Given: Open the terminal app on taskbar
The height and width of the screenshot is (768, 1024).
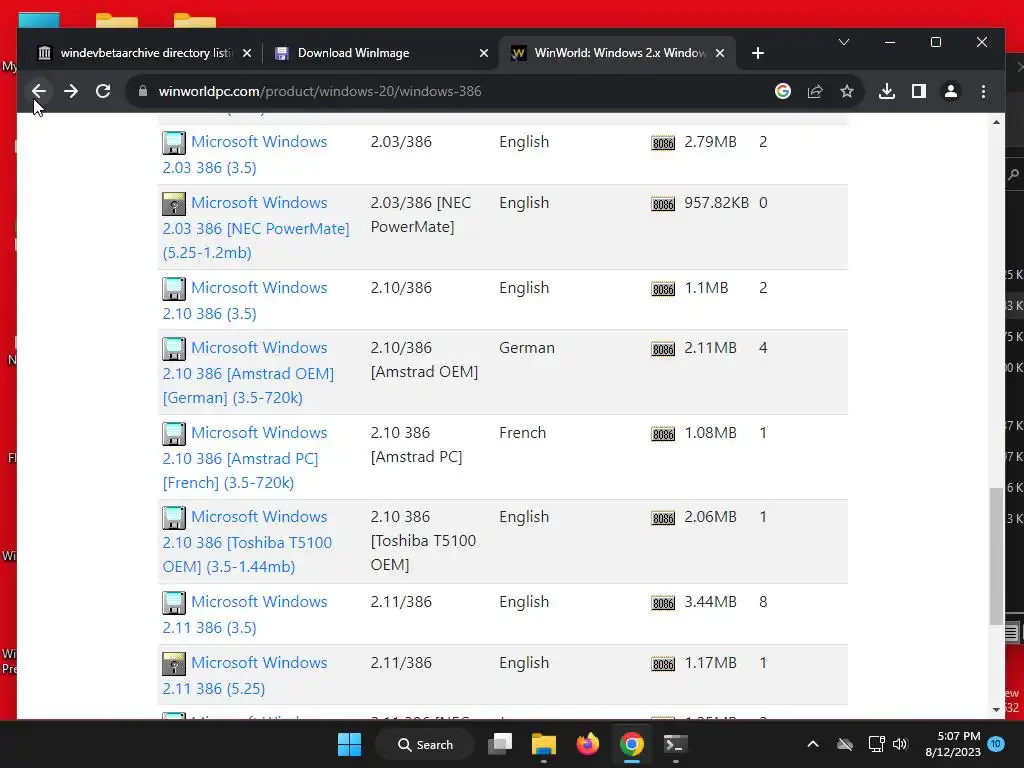Looking at the screenshot, I should (675, 744).
